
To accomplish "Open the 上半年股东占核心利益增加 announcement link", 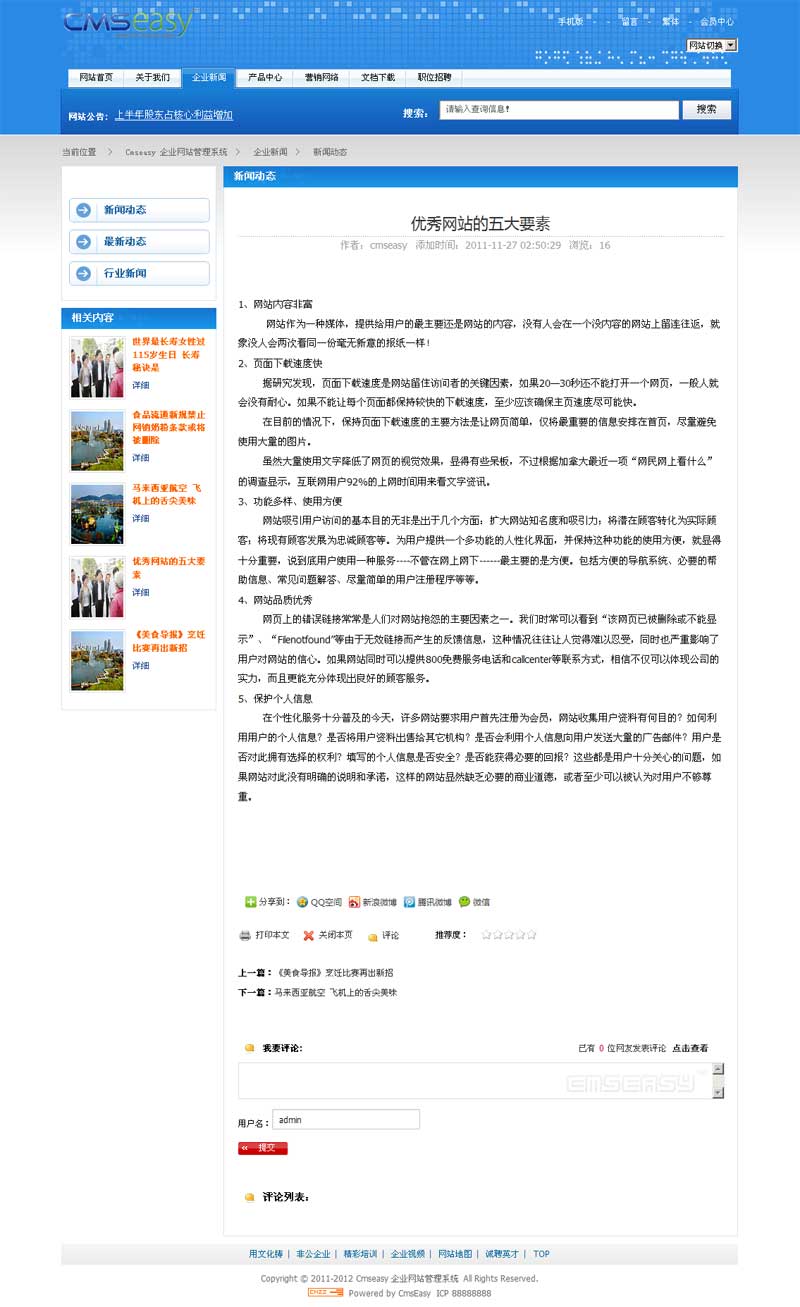I will [x=173, y=115].
